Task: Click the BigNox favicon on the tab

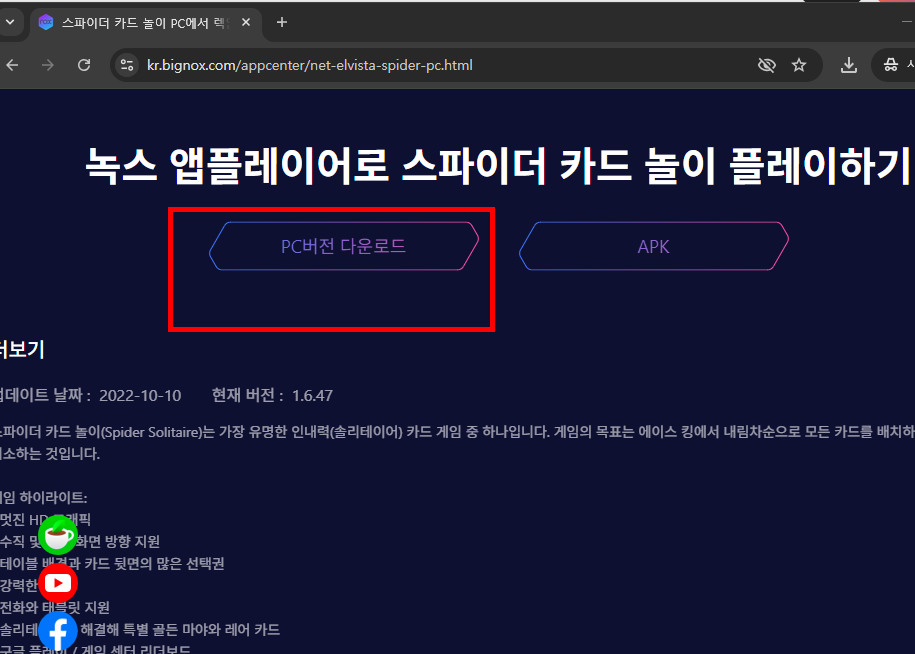Action: [46, 21]
